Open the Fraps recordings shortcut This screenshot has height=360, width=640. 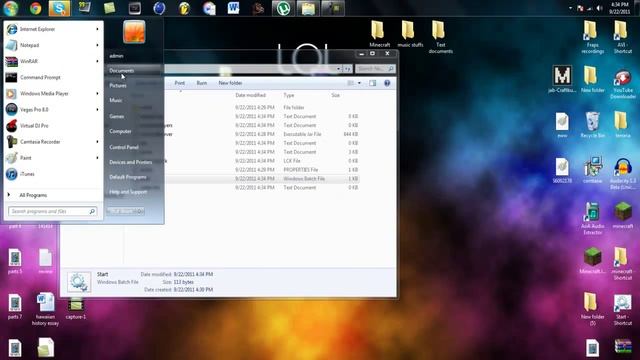point(592,37)
